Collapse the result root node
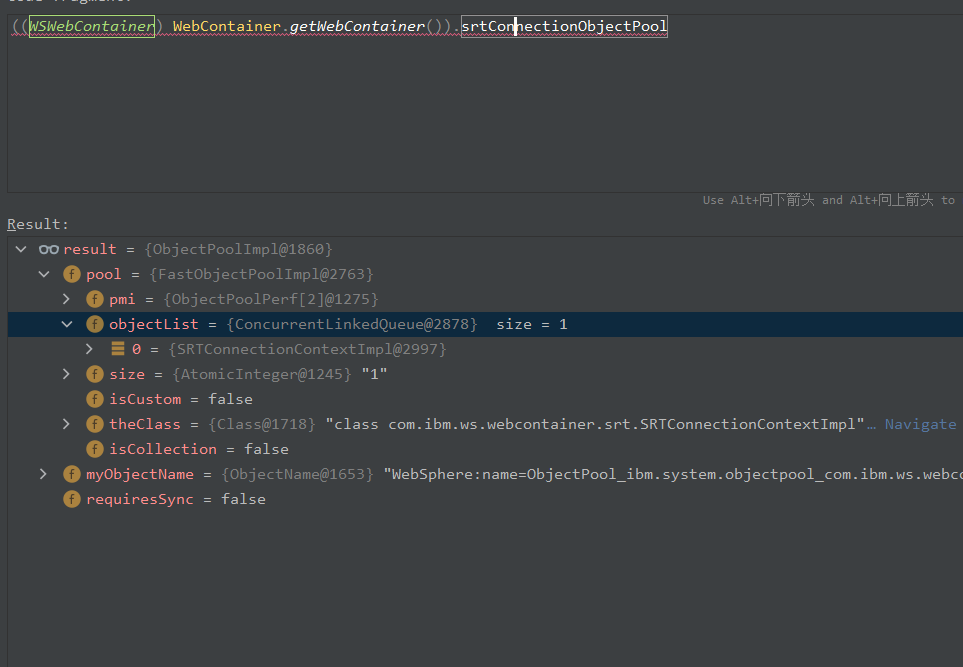This screenshot has width=963, height=667. pos(21,249)
